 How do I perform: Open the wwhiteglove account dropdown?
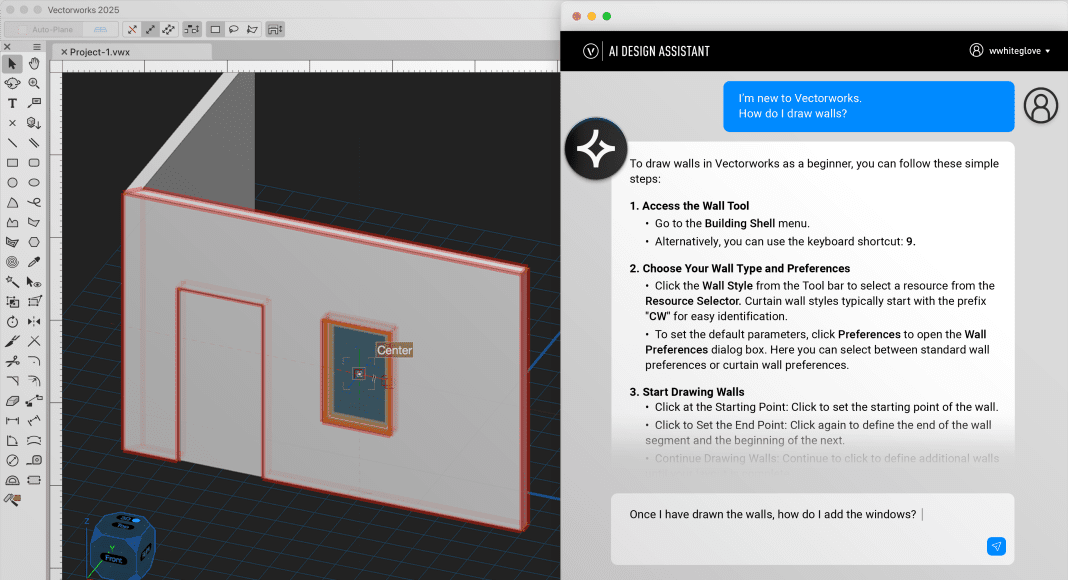coord(1009,50)
